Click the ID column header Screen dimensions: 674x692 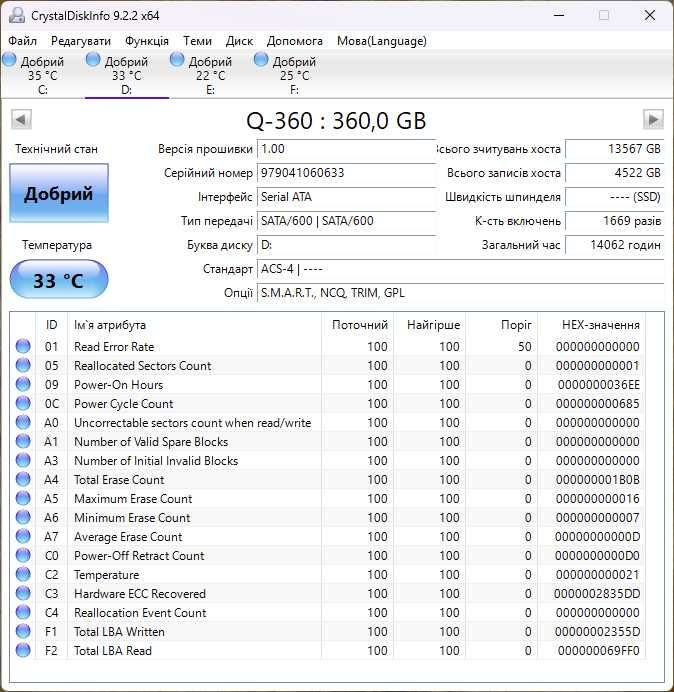pyautogui.click(x=52, y=325)
